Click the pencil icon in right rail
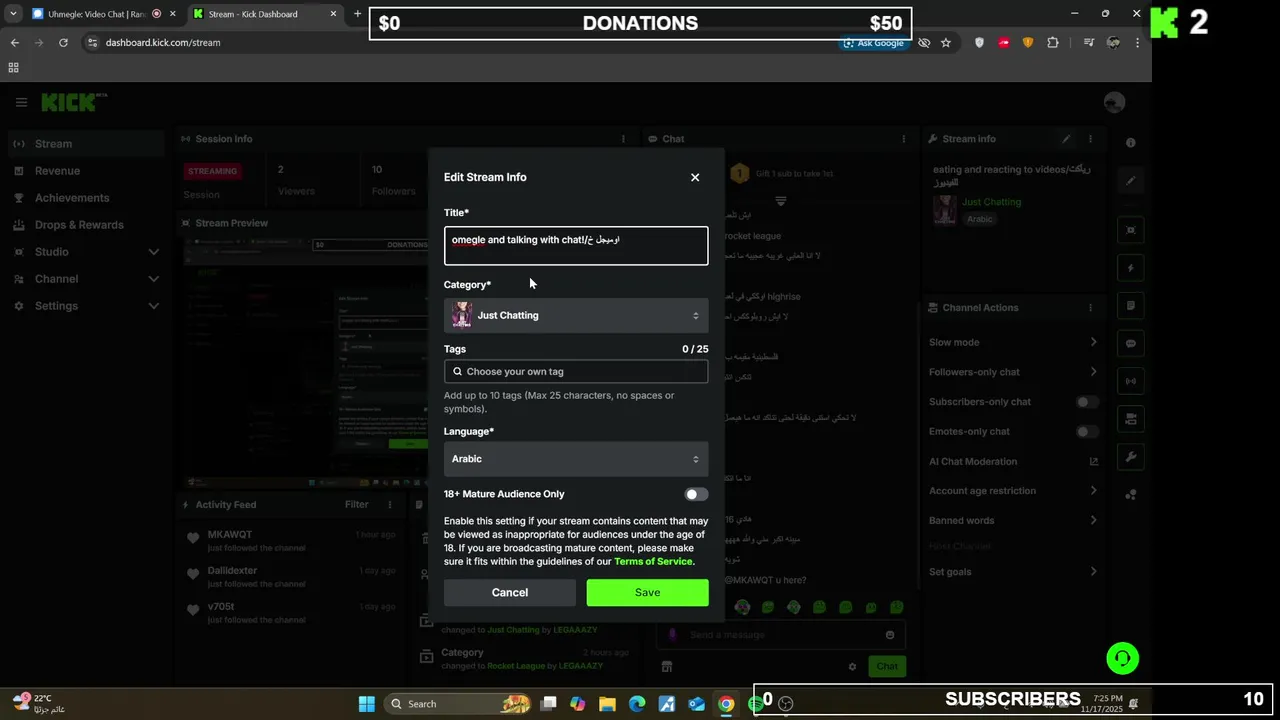 pos(1131,181)
